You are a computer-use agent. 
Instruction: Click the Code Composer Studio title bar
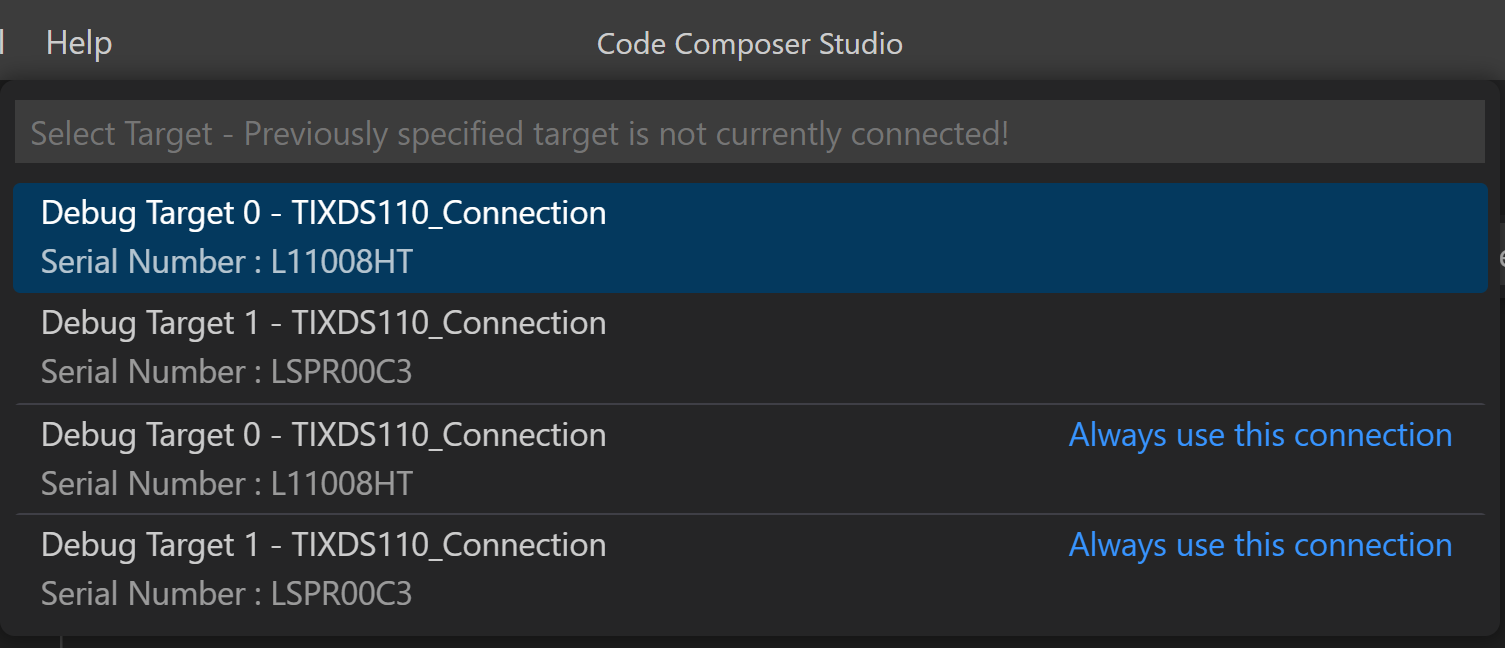(749, 43)
